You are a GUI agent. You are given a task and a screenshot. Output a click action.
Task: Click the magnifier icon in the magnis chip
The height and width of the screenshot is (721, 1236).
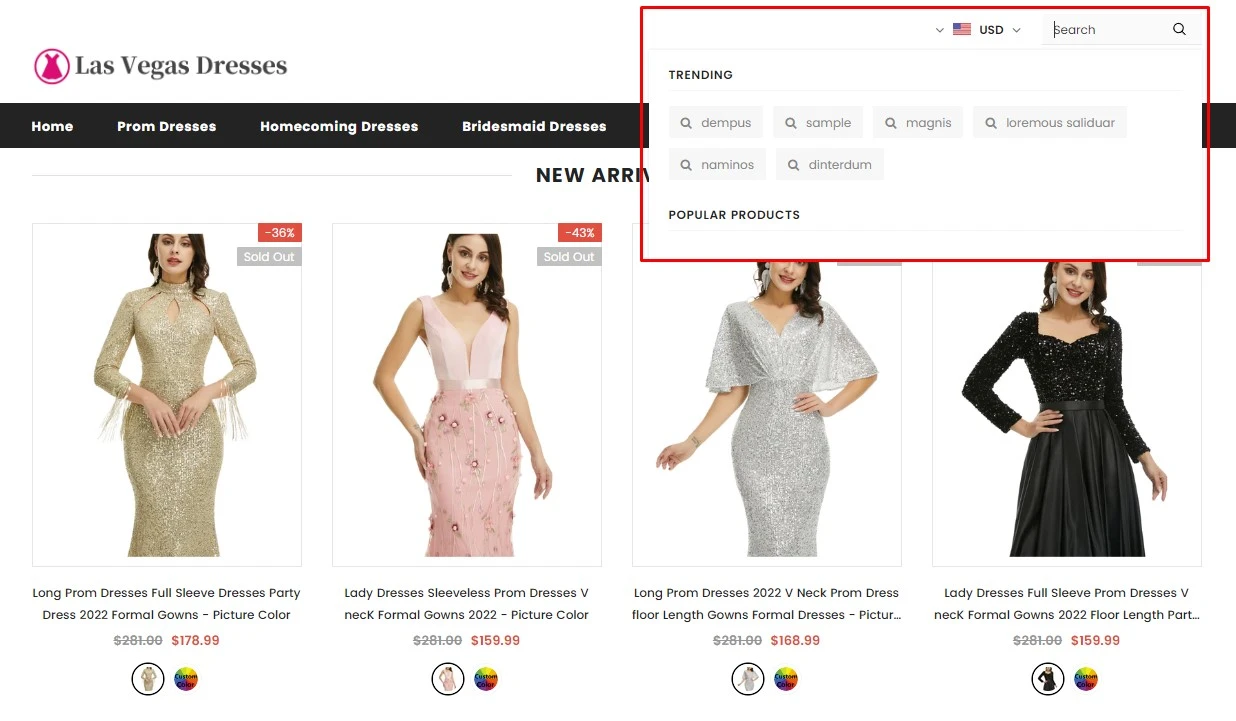890,122
